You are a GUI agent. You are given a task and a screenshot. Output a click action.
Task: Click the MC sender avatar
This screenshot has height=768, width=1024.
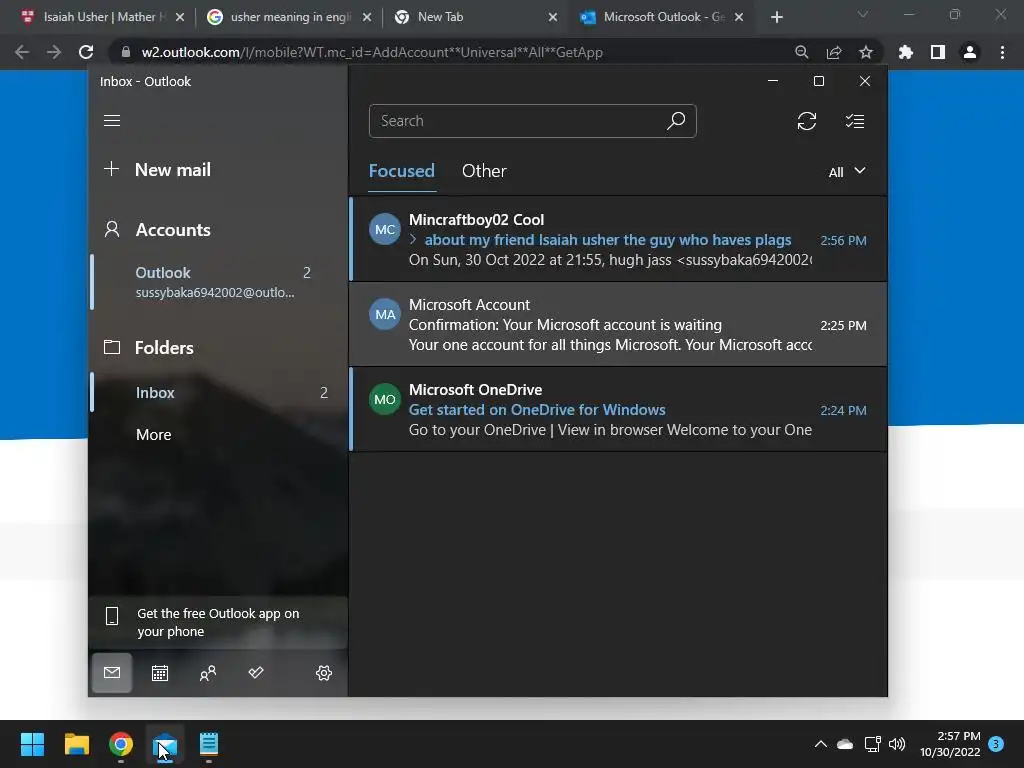385,229
